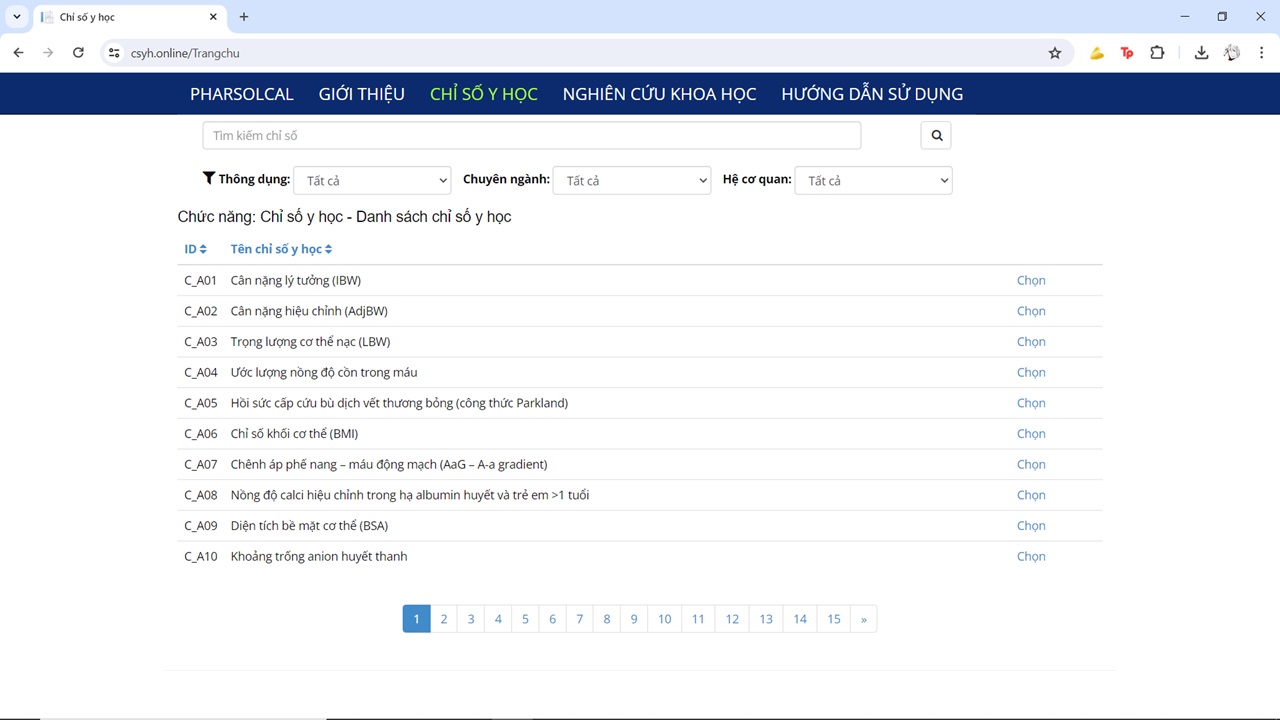Go to pagination page 8
The width and height of the screenshot is (1280, 720).
606,619
